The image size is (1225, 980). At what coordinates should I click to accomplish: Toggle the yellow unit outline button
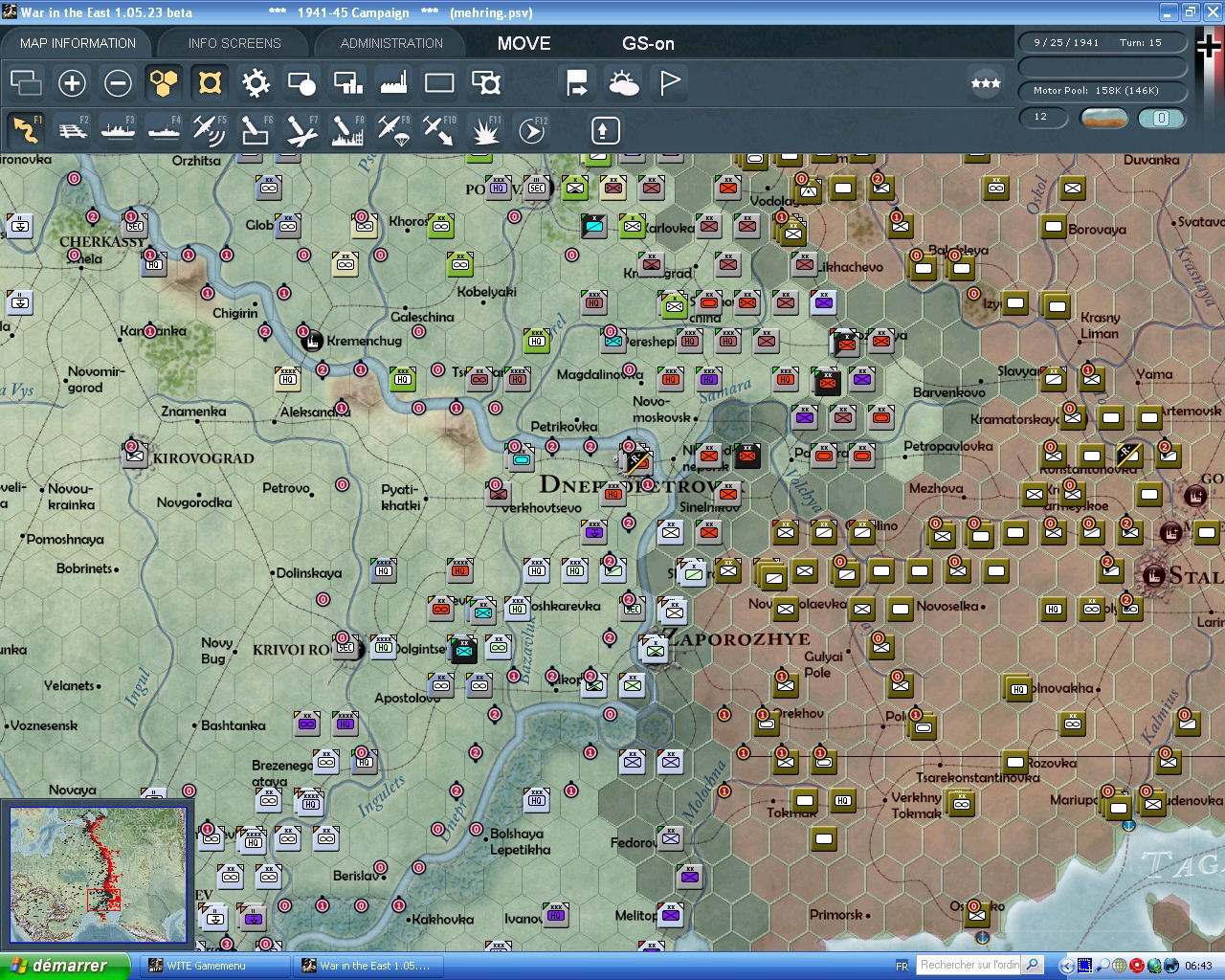pos(210,83)
